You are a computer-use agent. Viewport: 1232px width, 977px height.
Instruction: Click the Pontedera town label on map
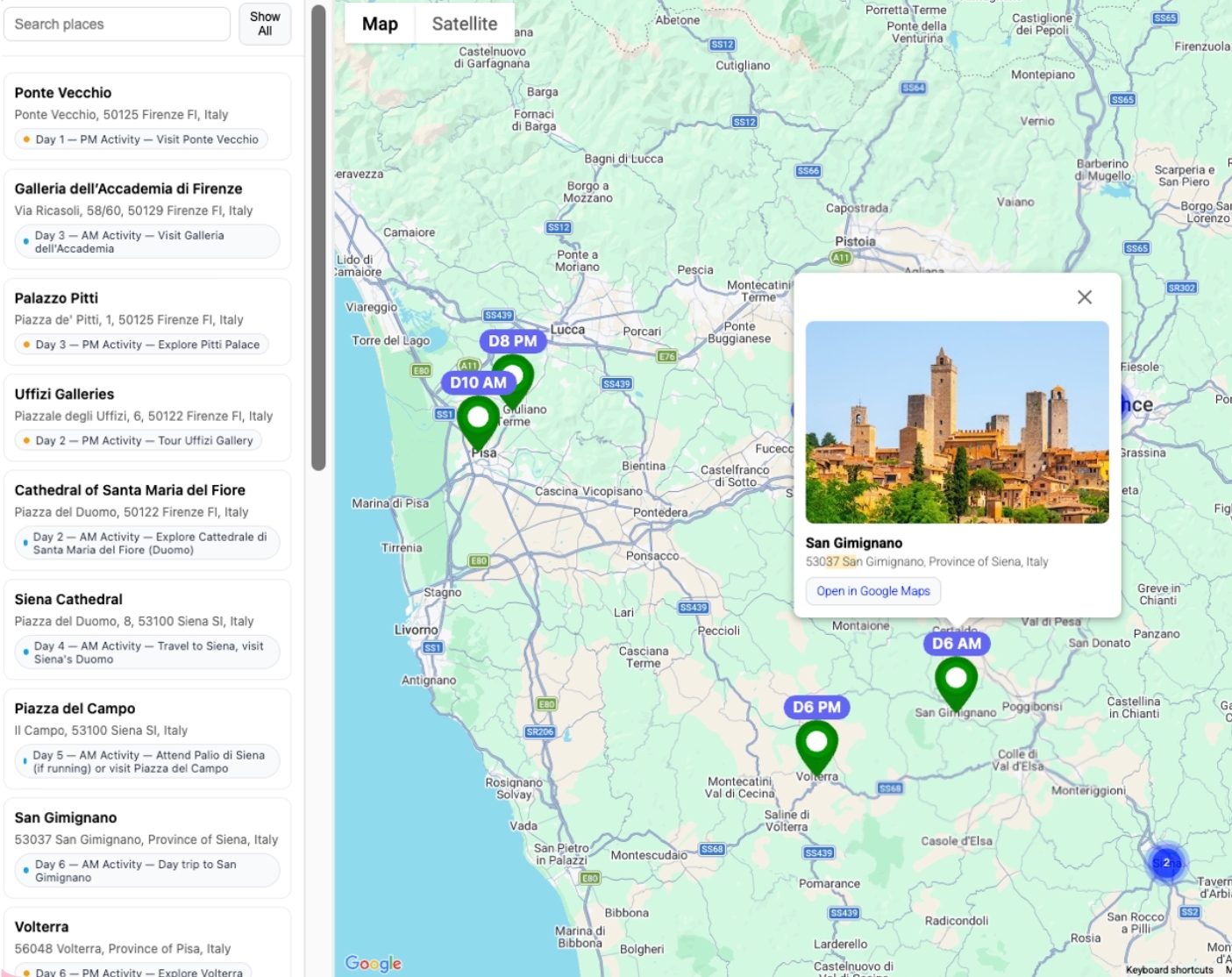(x=660, y=512)
